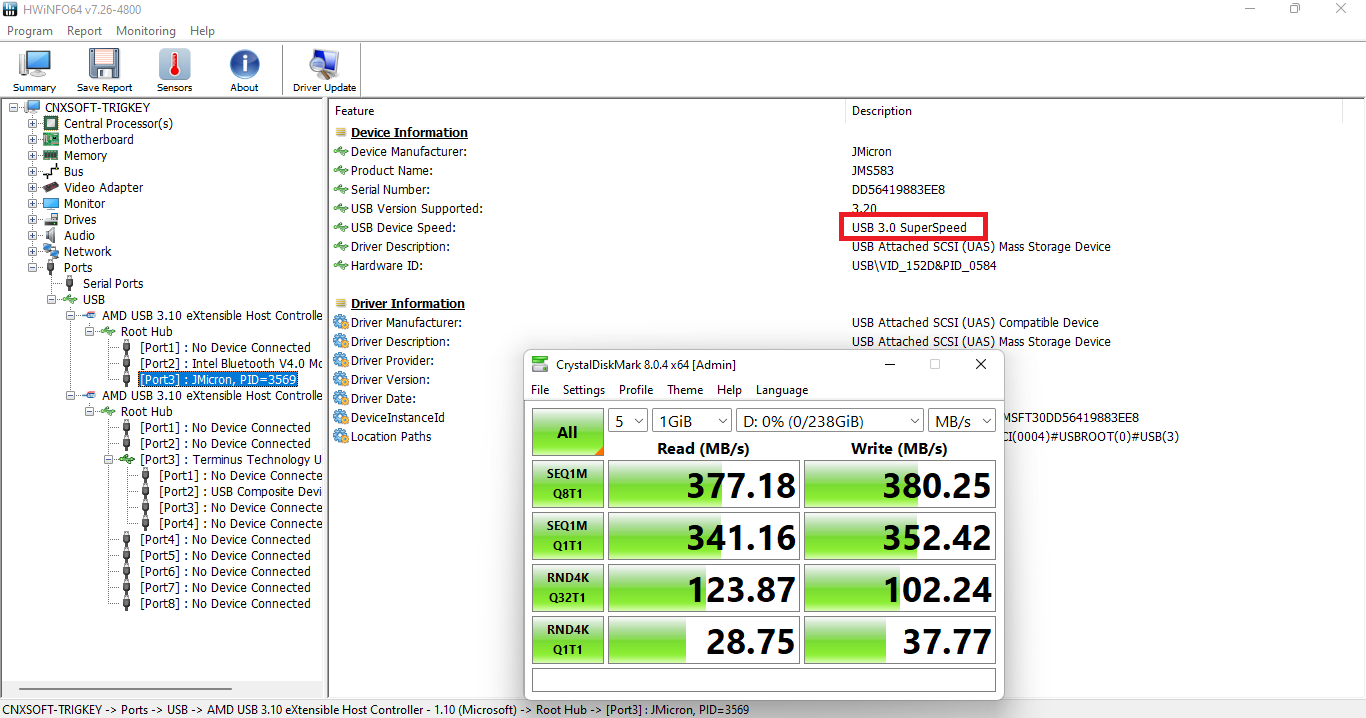1366x718 pixels.
Task: Run the SEQ1M Q8T1 test
Action: [568, 485]
